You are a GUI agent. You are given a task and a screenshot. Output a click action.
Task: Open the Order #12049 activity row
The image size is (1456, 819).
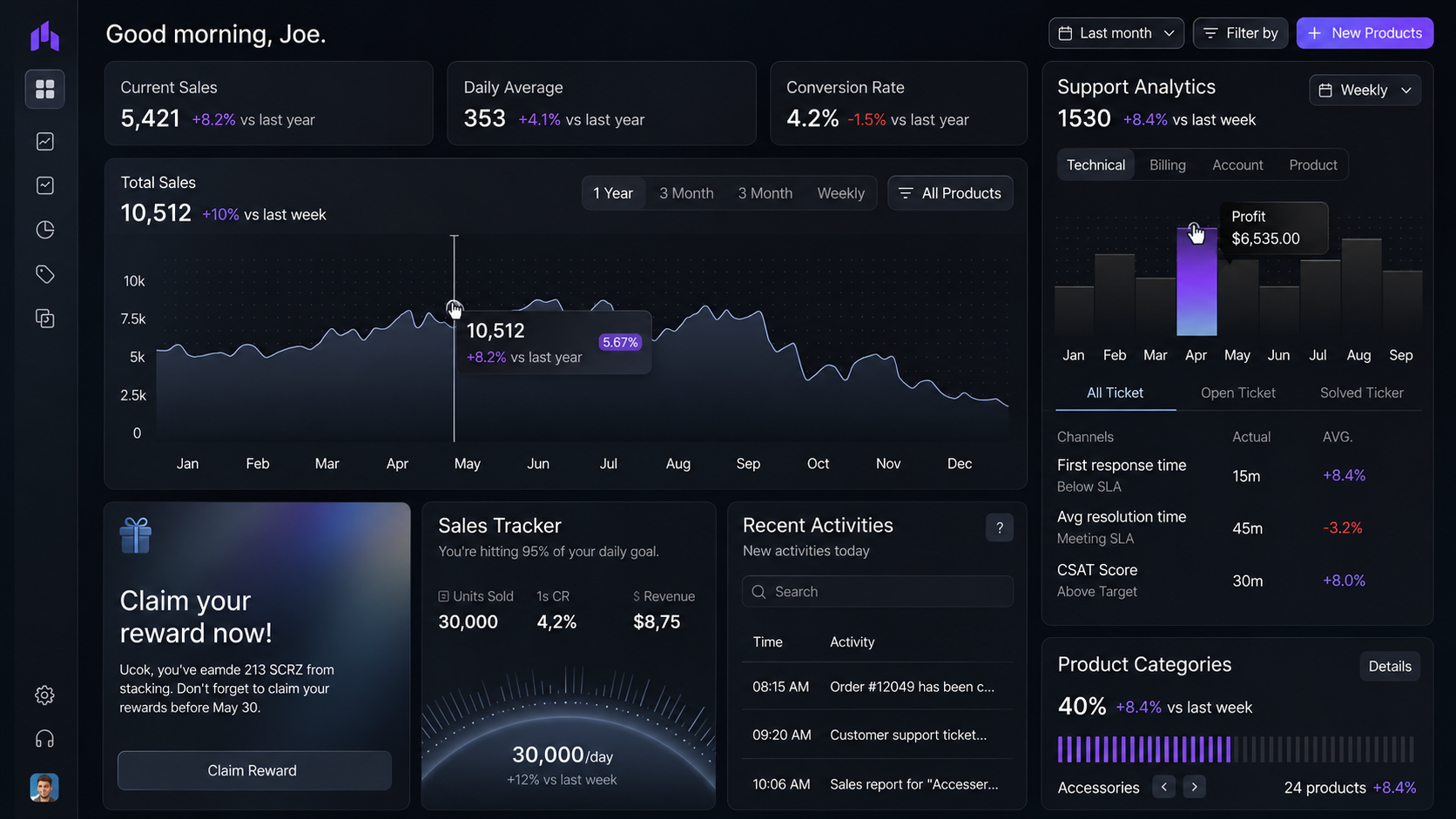pyautogui.click(x=878, y=687)
